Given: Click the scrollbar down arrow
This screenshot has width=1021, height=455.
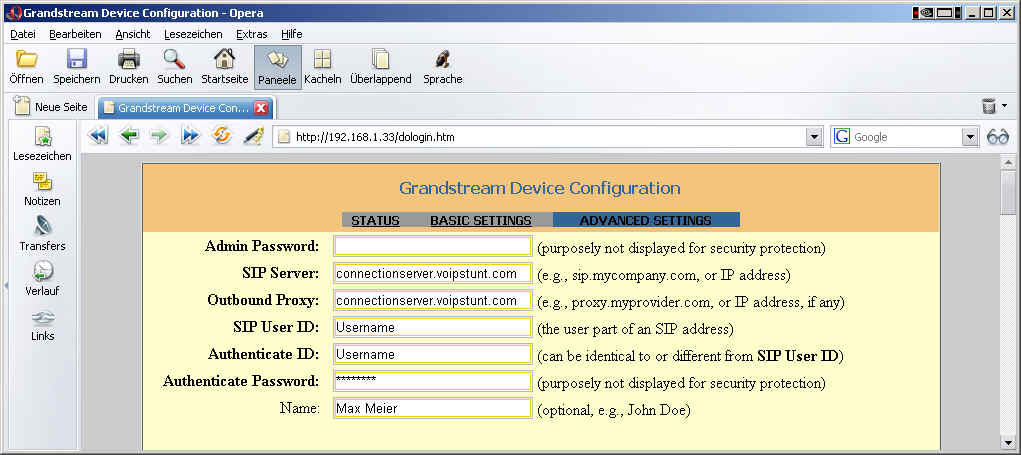Looking at the screenshot, I should tap(1008, 442).
